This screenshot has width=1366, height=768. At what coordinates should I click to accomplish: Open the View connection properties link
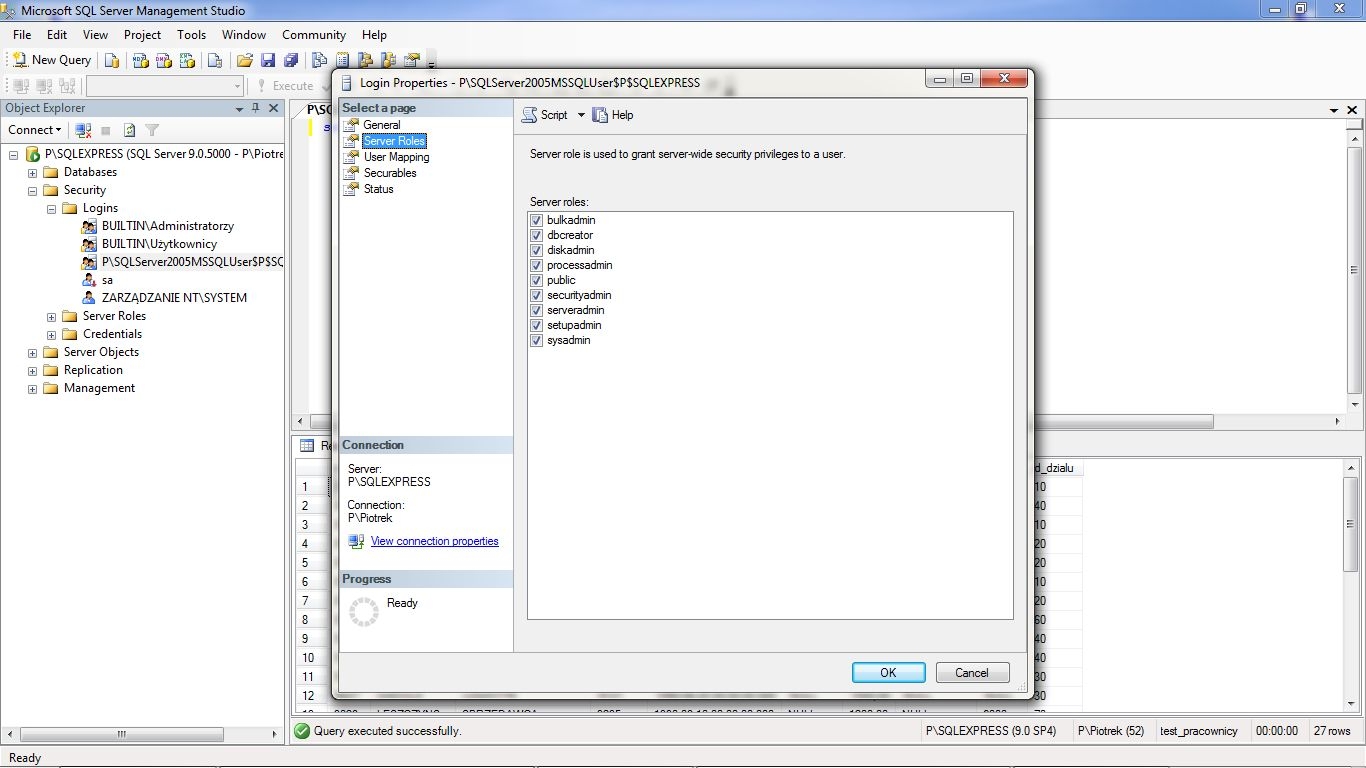(x=434, y=541)
